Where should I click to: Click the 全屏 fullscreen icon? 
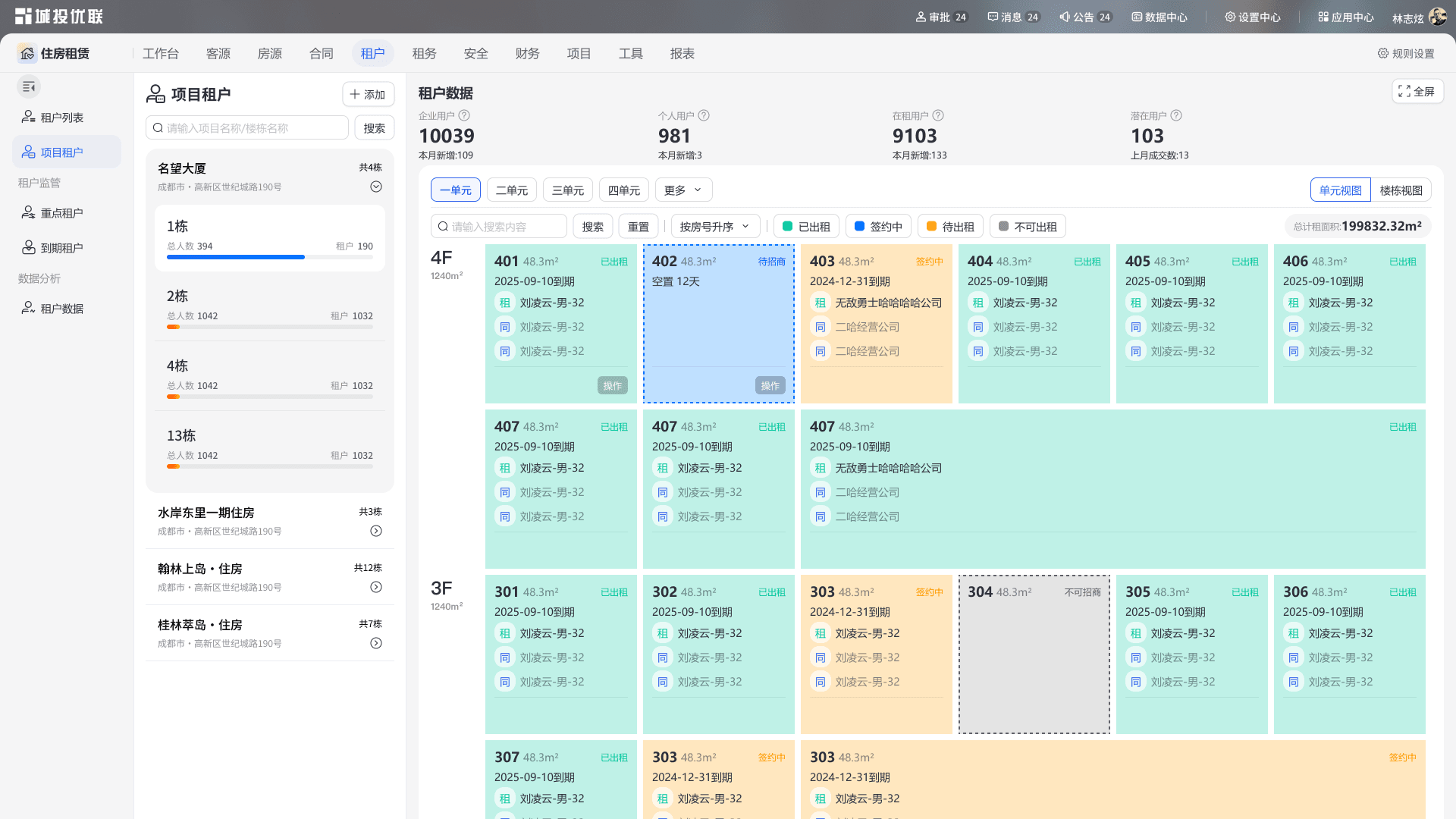point(1404,91)
